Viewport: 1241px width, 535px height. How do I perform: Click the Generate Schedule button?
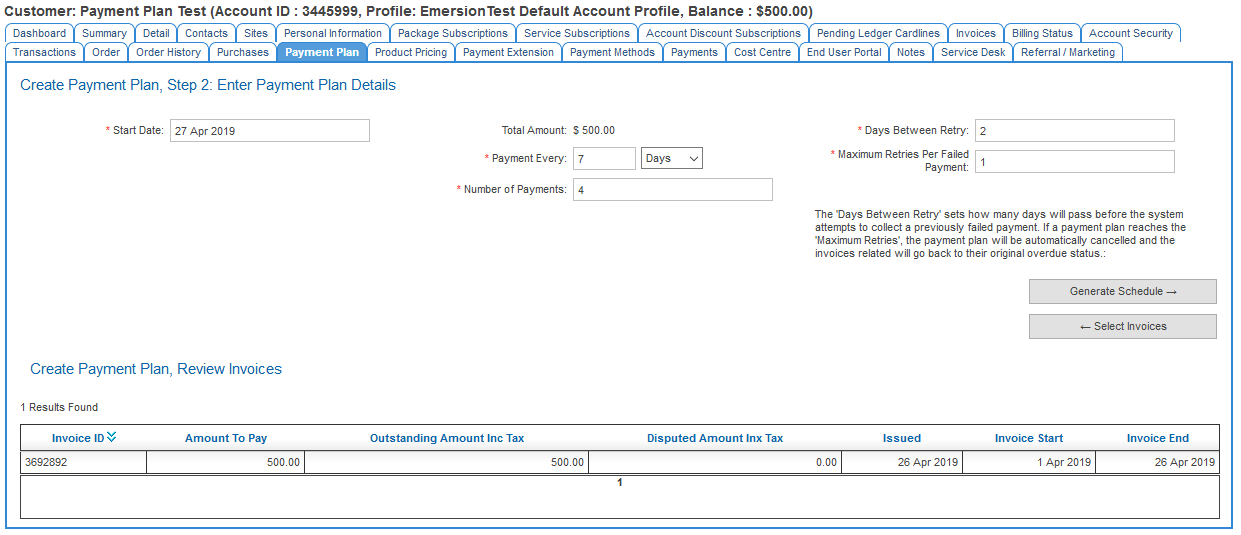[1122, 291]
